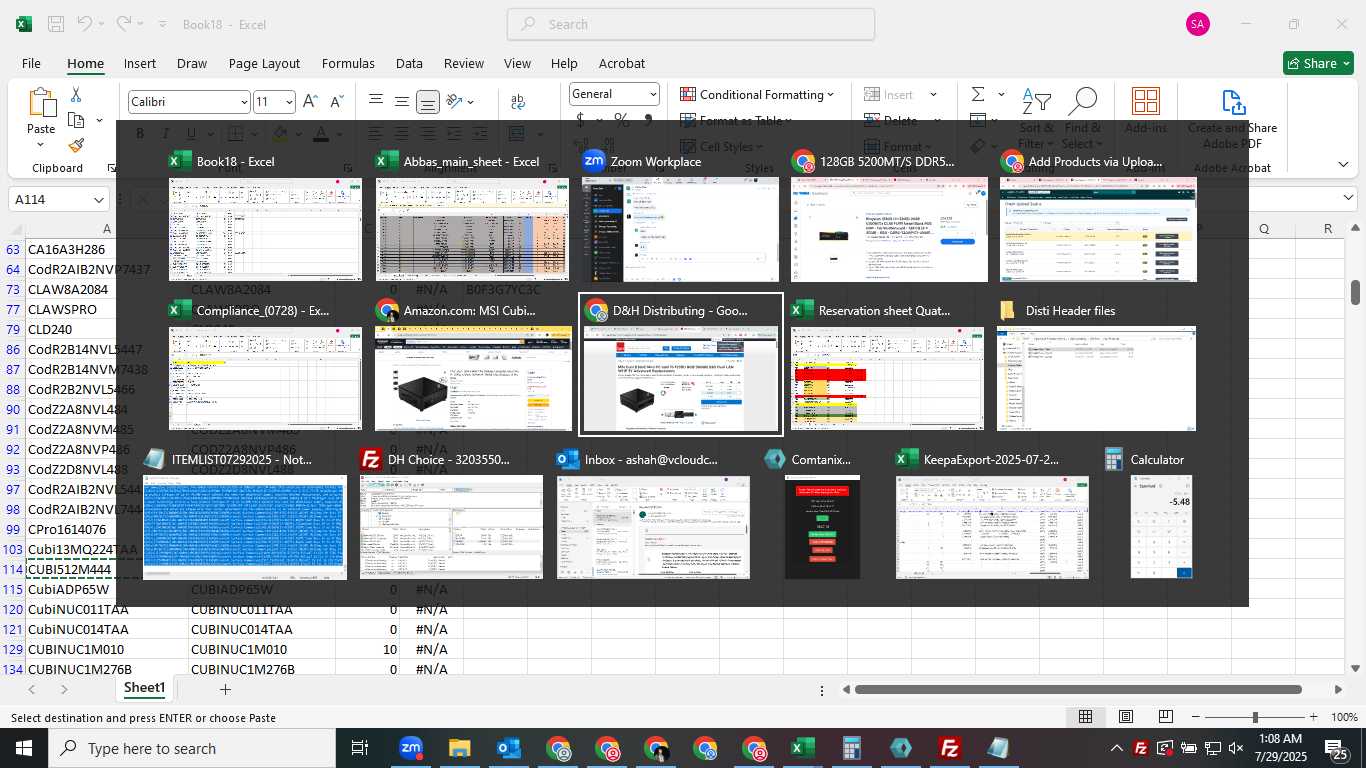Decrease font size with the small A icon
Image resolution: width=1366 pixels, height=768 pixels.
[x=337, y=101]
